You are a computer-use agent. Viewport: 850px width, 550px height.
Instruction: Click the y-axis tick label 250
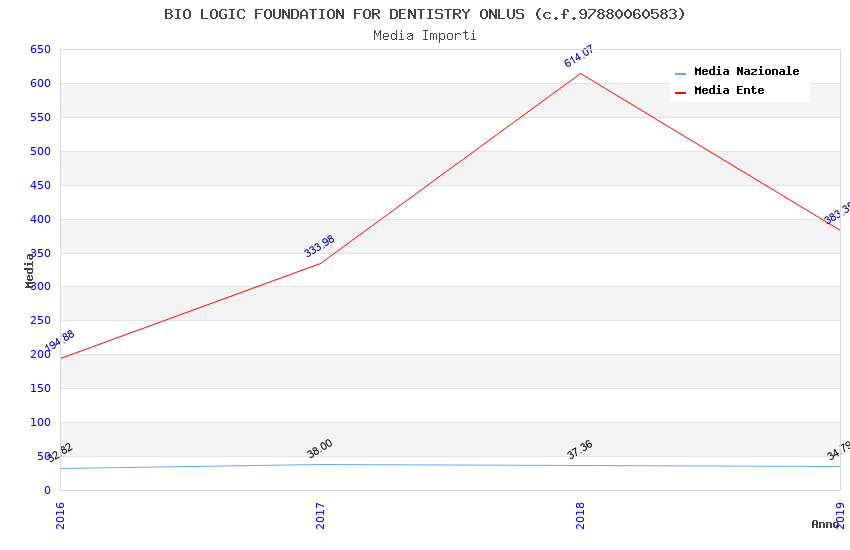tap(40, 320)
